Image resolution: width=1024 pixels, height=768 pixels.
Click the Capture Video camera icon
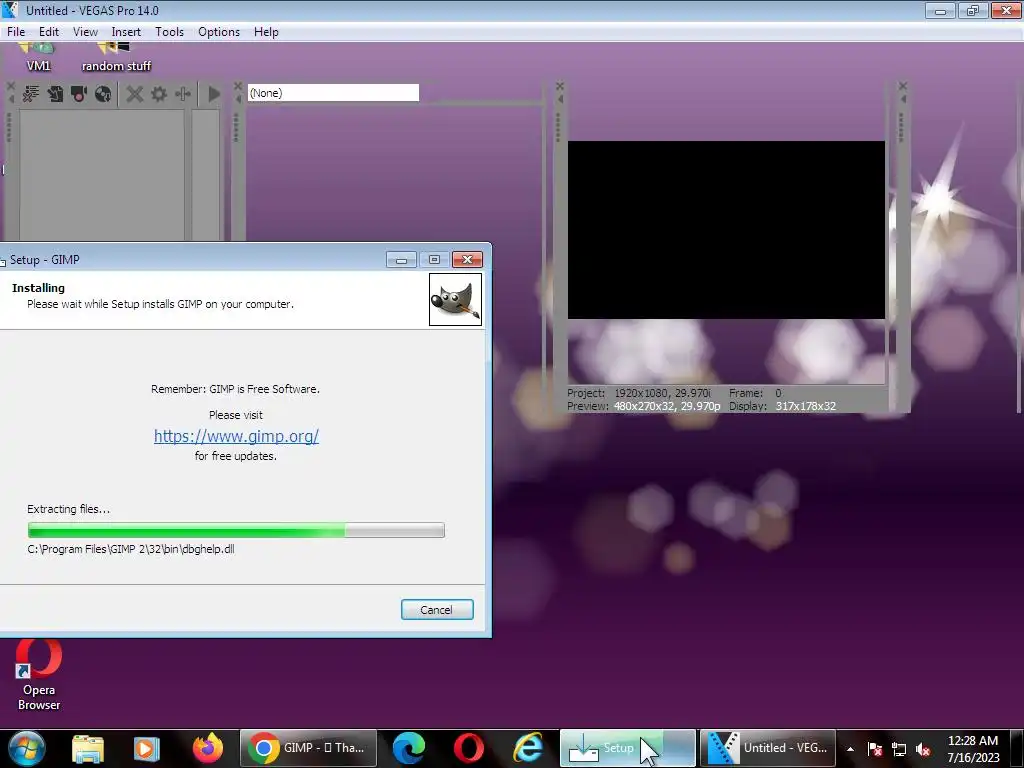coord(79,94)
